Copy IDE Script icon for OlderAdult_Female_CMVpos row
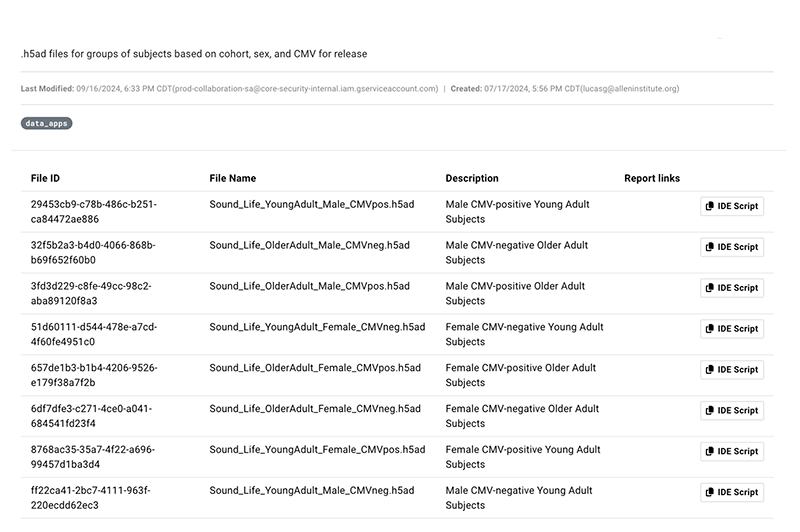This screenshot has width=800, height=532. click(710, 370)
